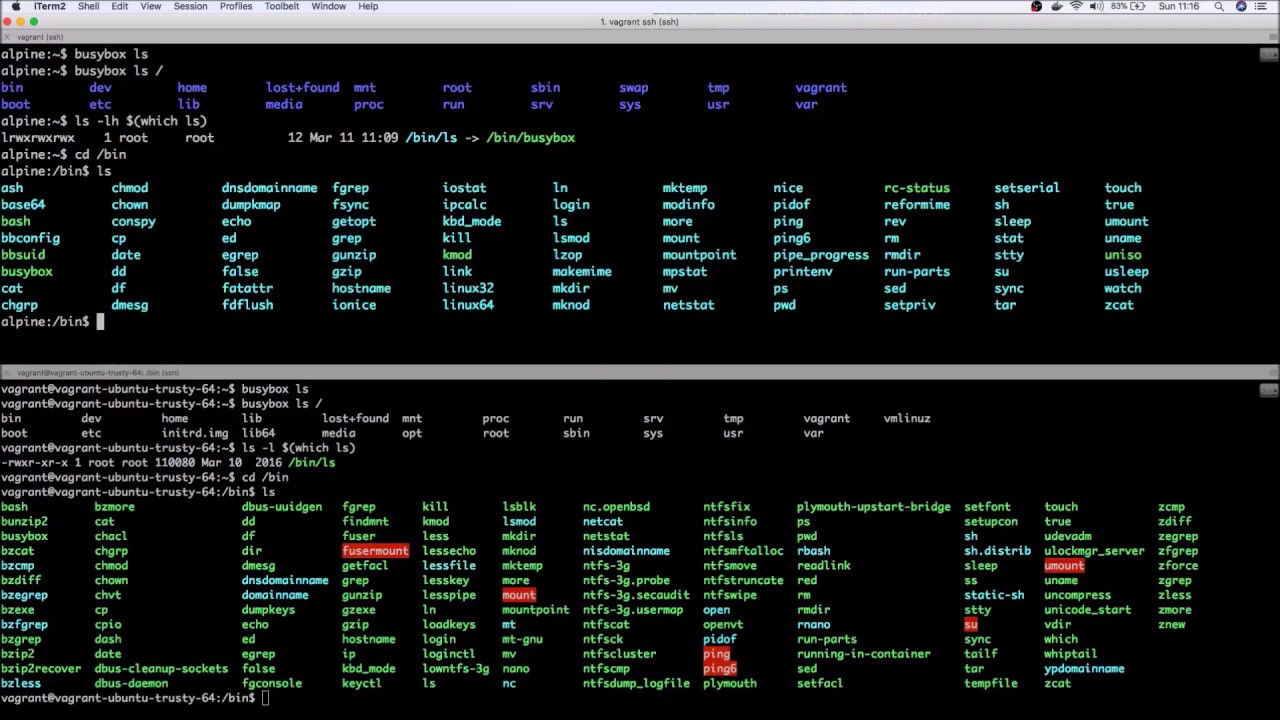Viewport: 1280px width, 720px height.
Task: Open Spotlight search from the menu bar
Action: [x=1220, y=6]
